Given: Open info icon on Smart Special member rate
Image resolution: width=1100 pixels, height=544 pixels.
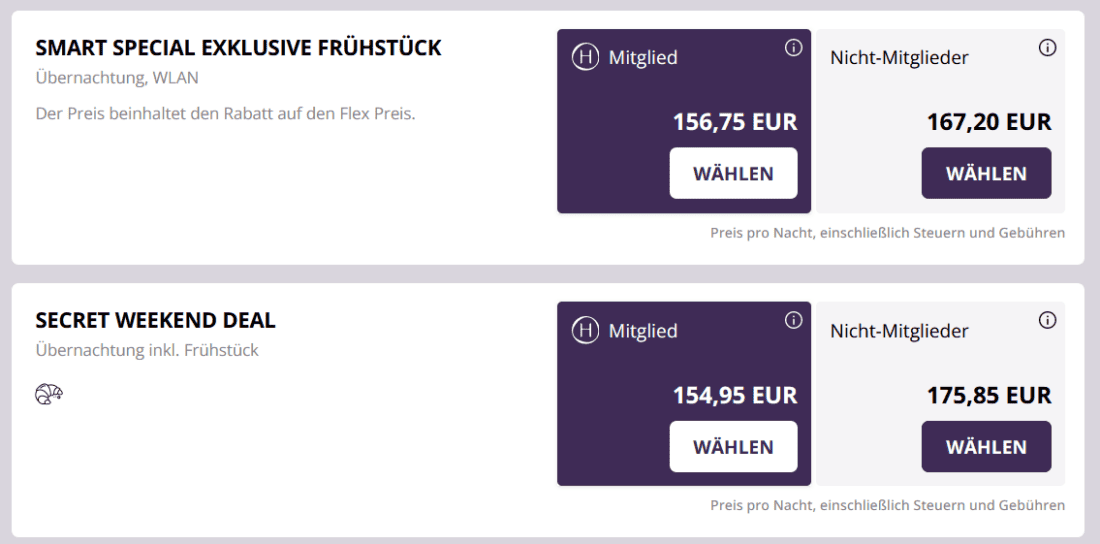Looking at the screenshot, I should point(794,47).
